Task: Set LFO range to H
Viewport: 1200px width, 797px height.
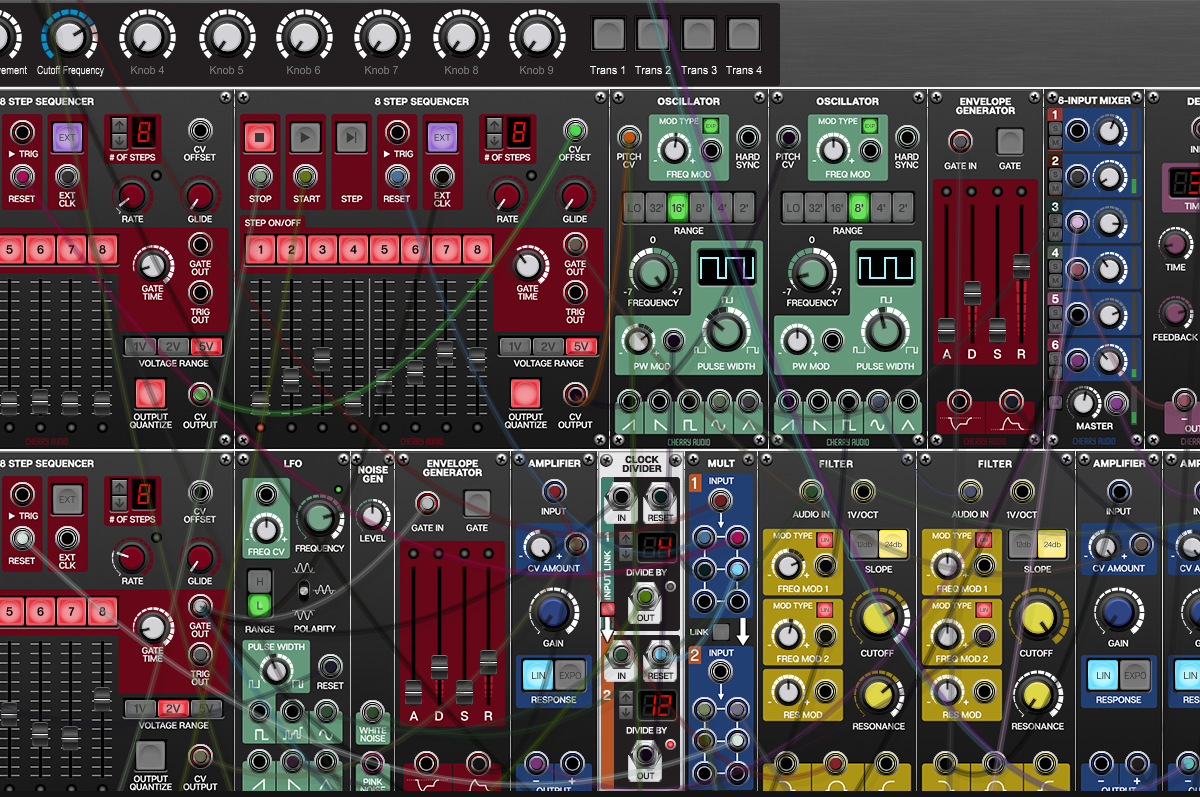Action: pyautogui.click(x=260, y=581)
